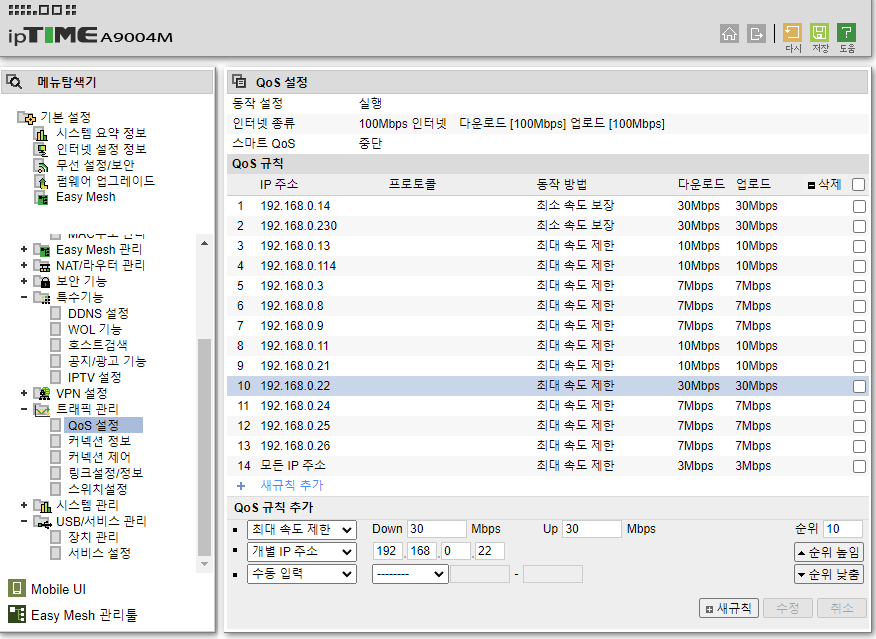Click the 저장 save icon
Image resolution: width=876 pixels, height=639 pixels.
820,32
